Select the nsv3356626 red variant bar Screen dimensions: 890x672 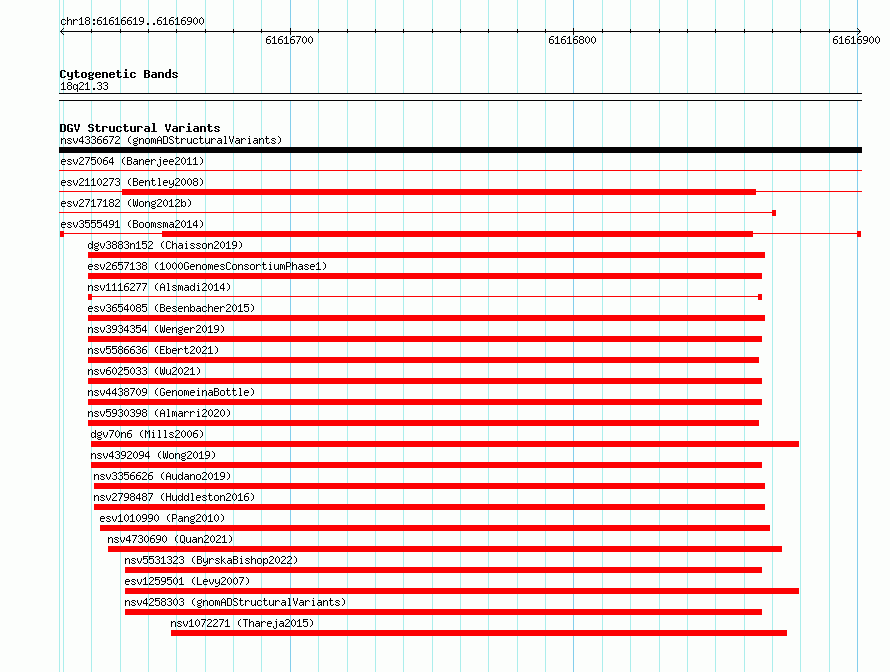tap(429, 486)
